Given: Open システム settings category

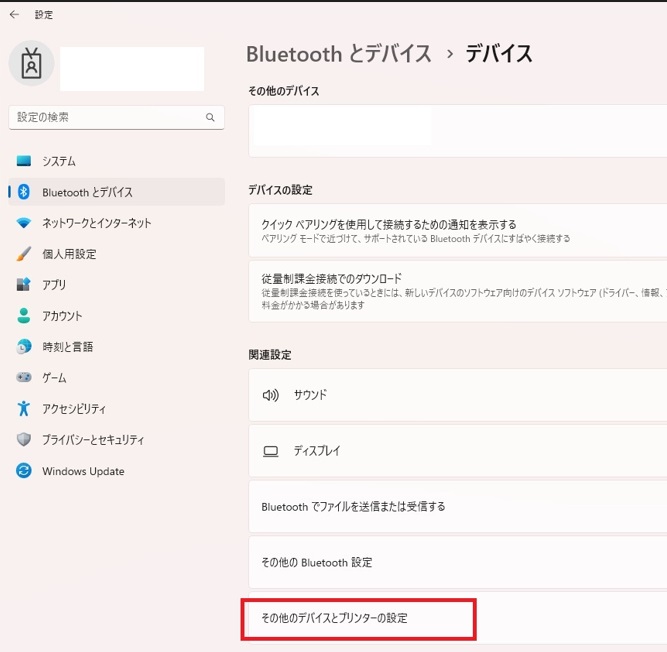Looking at the screenshot, I should click(59, 161).
